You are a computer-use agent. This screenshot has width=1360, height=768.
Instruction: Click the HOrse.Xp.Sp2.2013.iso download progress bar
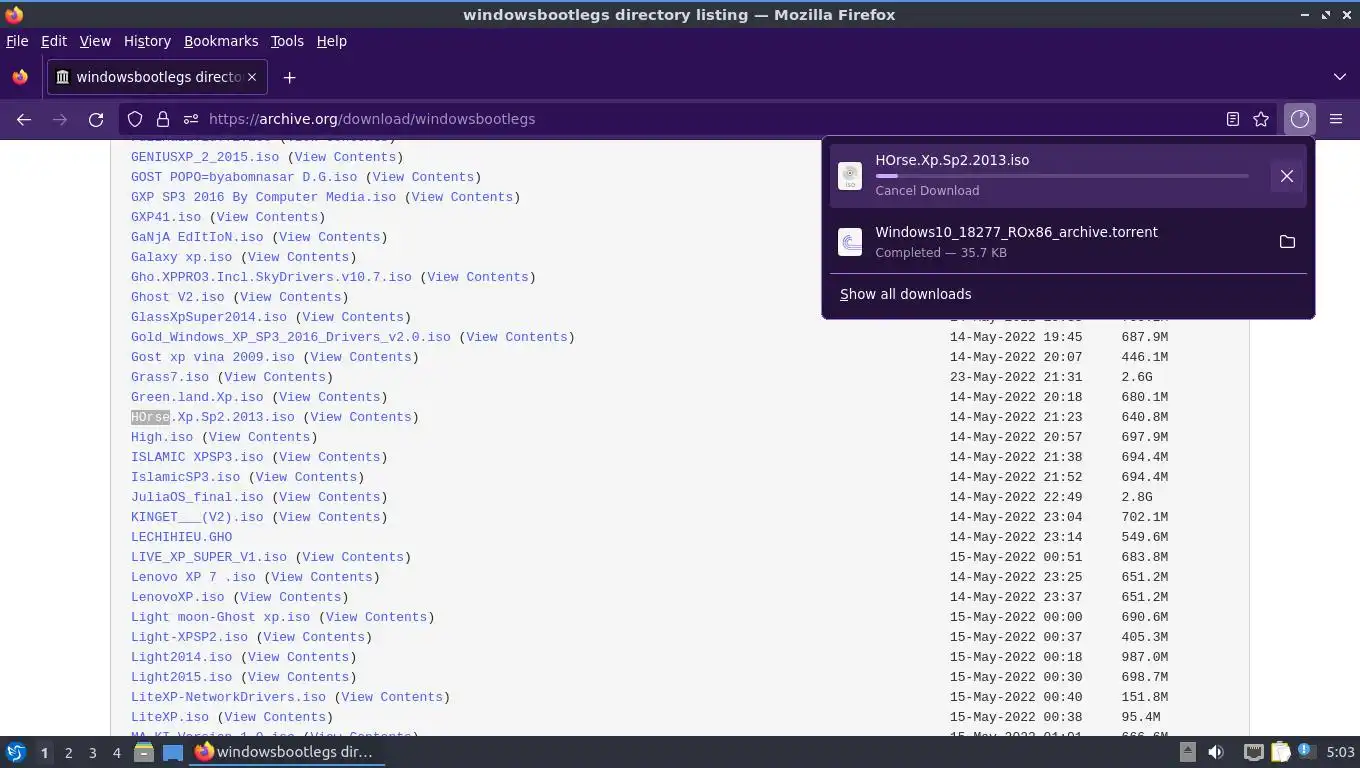pyautogui.click(x=1062, y=176)
